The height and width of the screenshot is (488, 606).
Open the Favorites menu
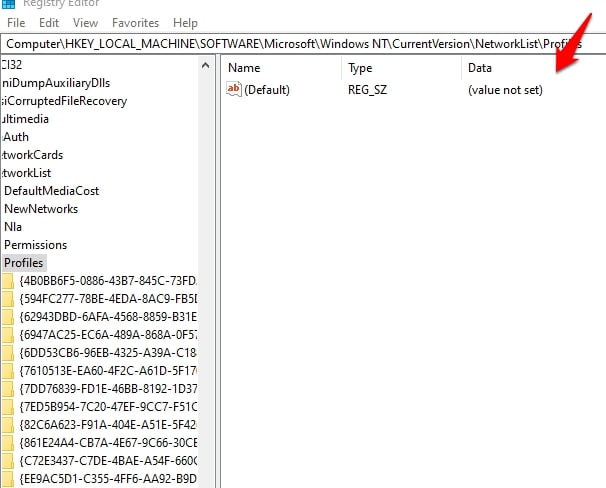[135, 23]
